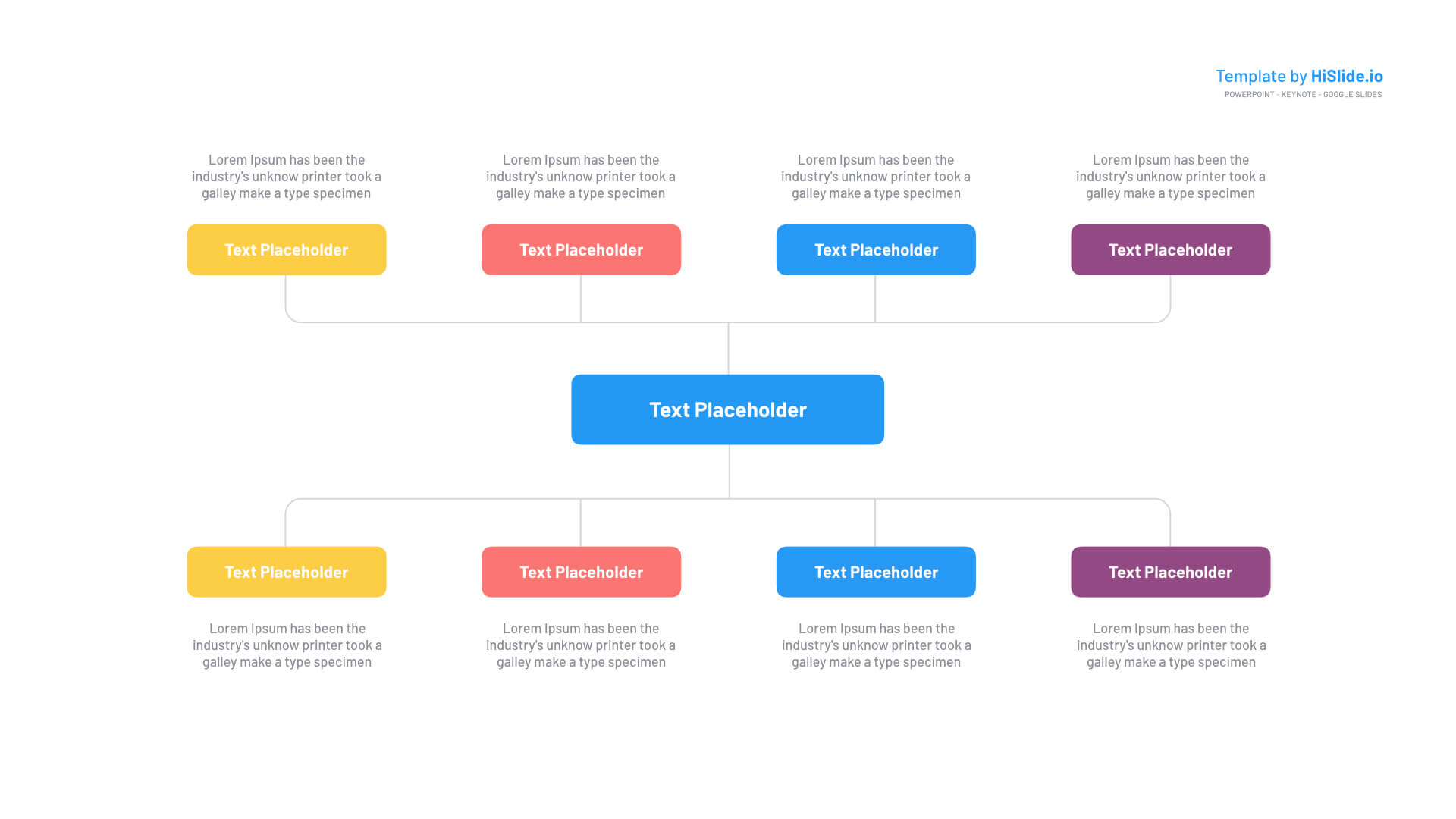
Task: Toggle visibility of bottom-right Lorem Ipsum text
Action: pyautogui.click(x=1170, y=644)
